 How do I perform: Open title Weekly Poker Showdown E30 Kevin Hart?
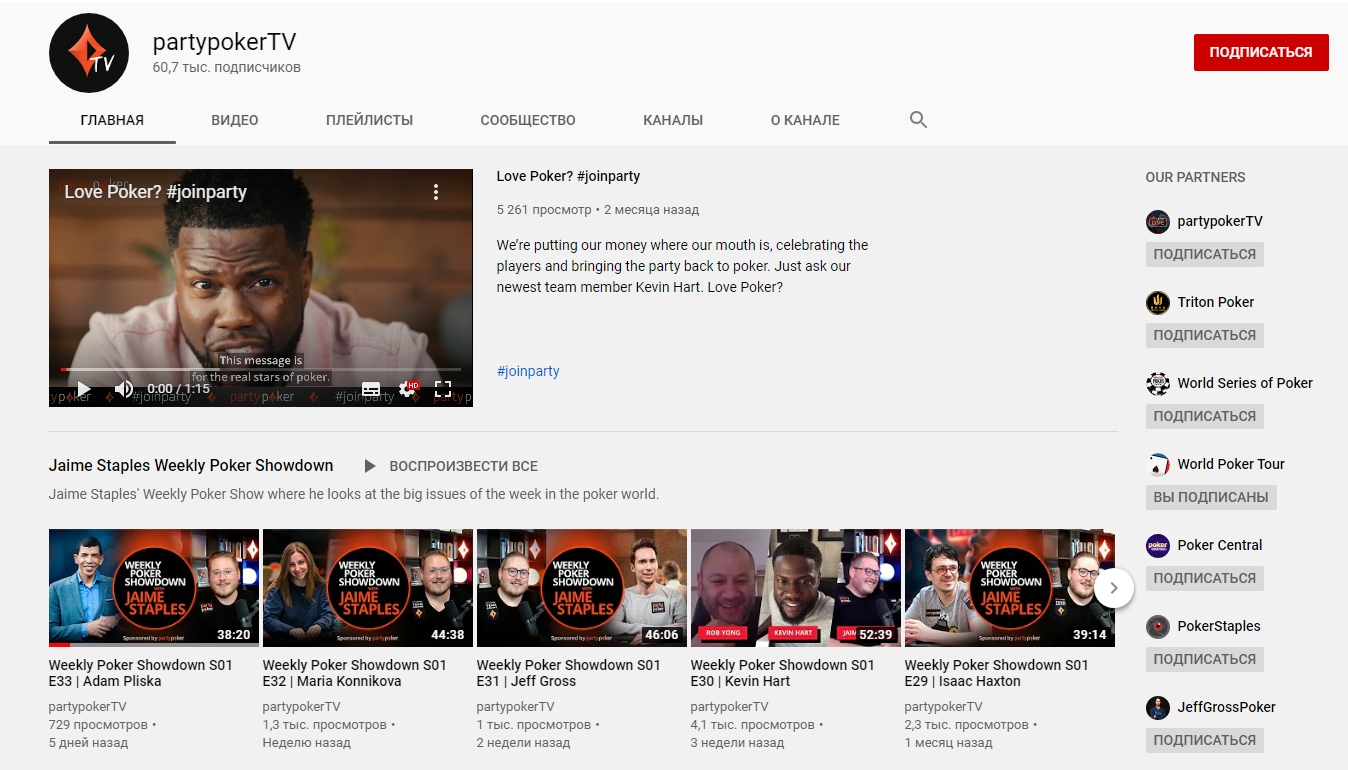pyautogui.click(x=783, y=673)
